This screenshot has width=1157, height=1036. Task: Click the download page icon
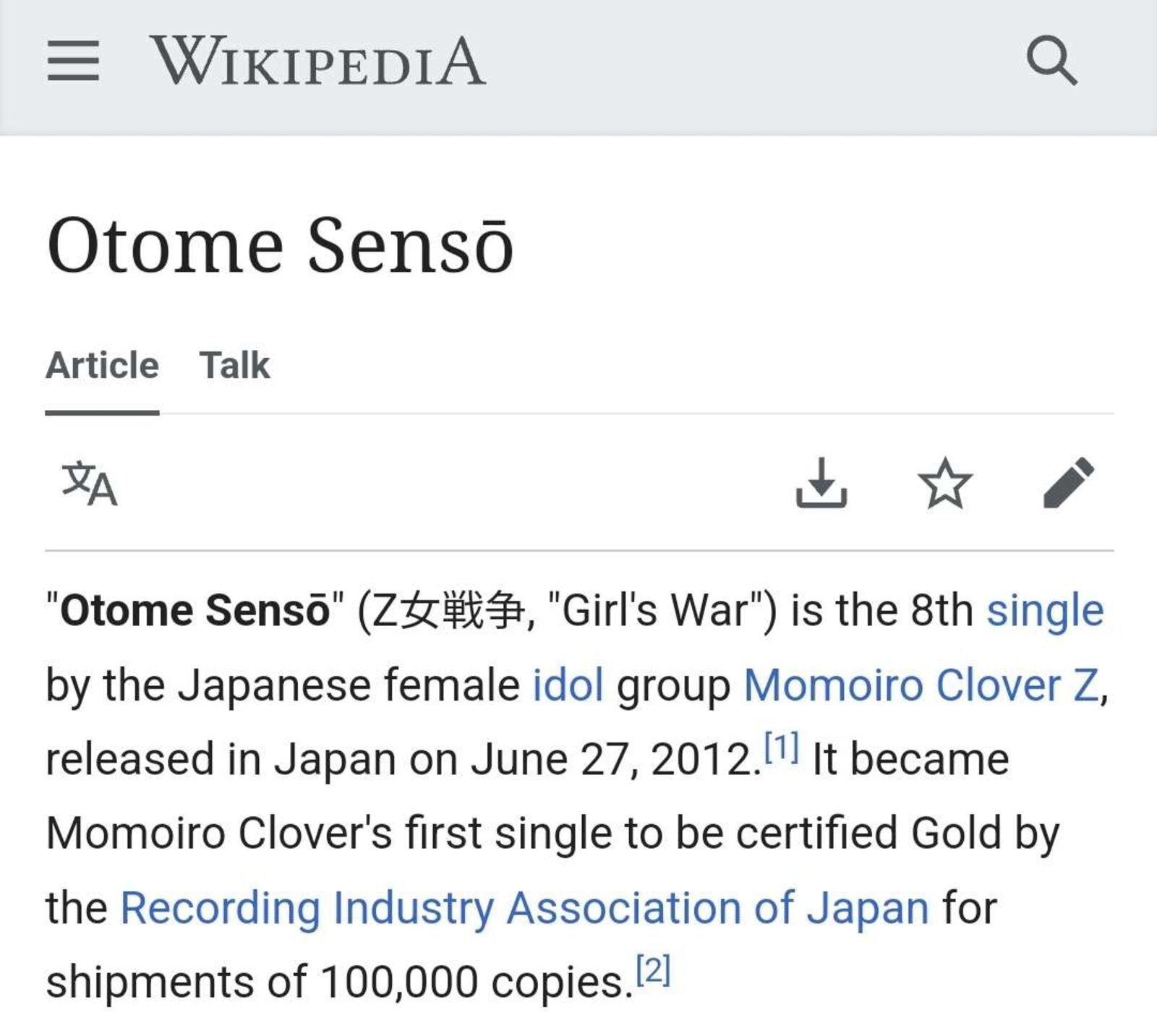[821, 483]
